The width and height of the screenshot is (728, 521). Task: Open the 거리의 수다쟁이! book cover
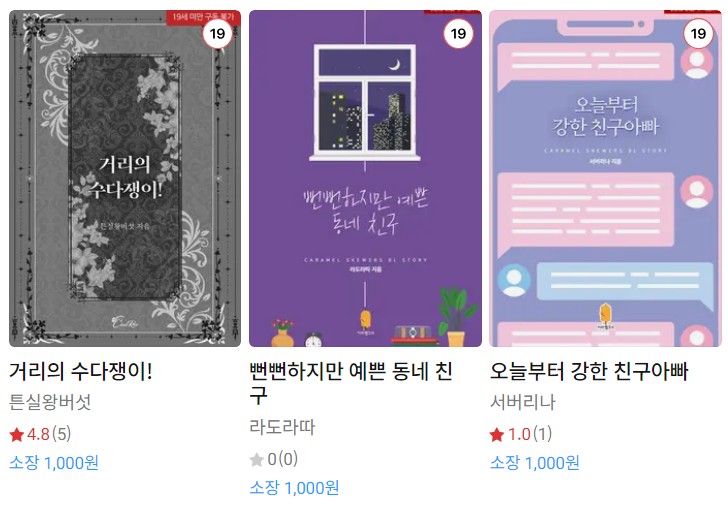[x=125, y=178]
